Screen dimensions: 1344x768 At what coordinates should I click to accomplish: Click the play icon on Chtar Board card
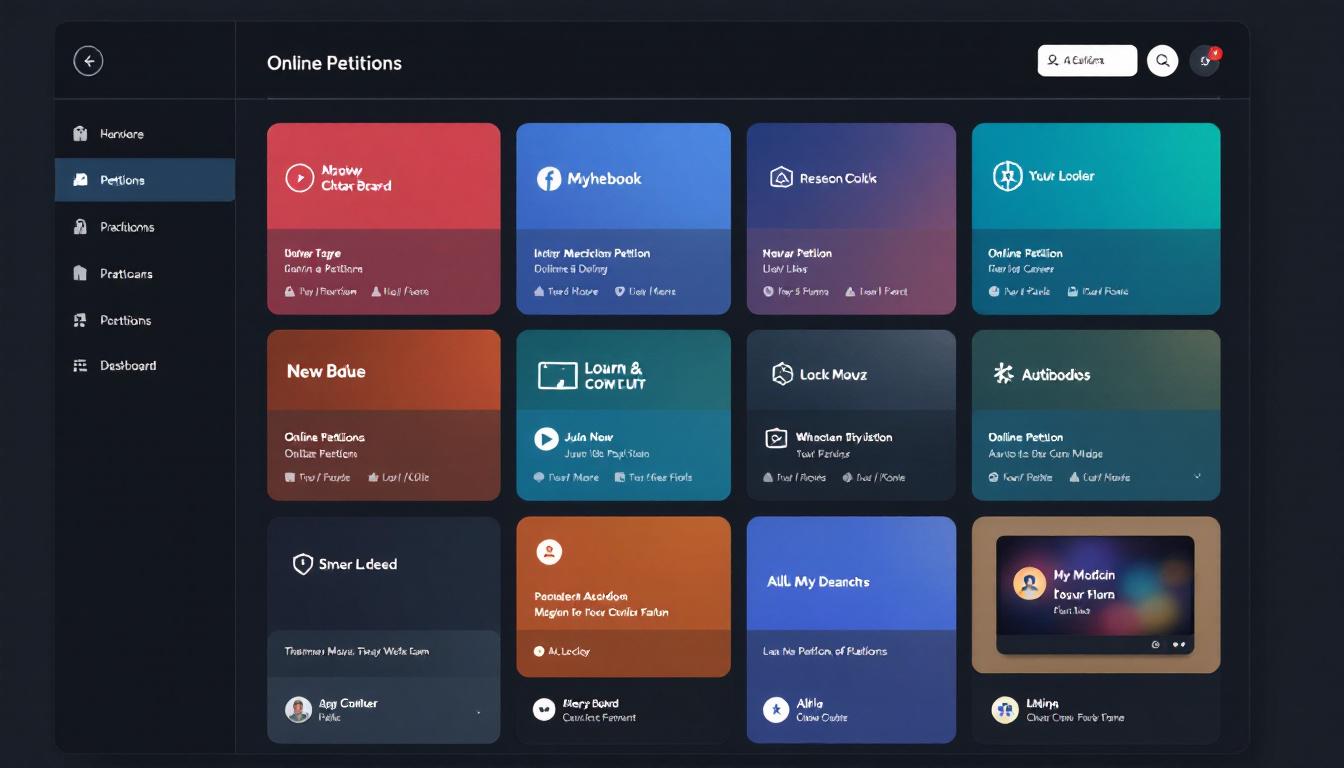(299, 178)
